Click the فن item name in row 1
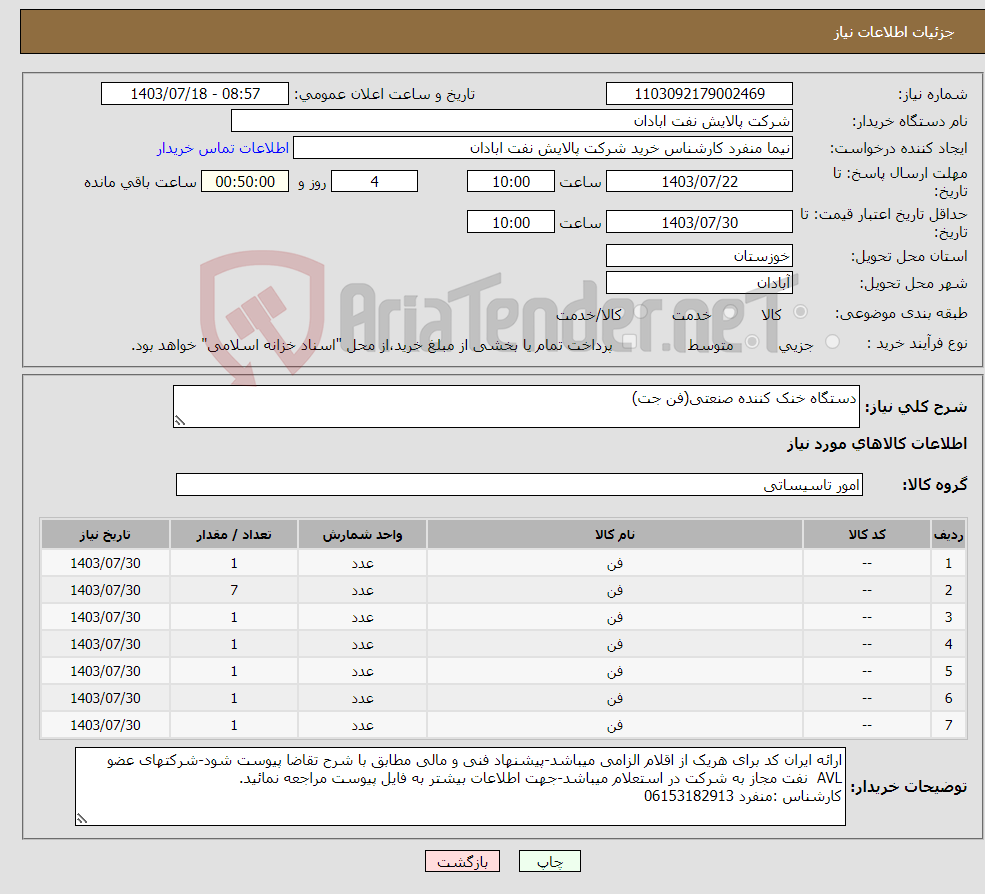 pyautogui.click(x=614, y=564)
